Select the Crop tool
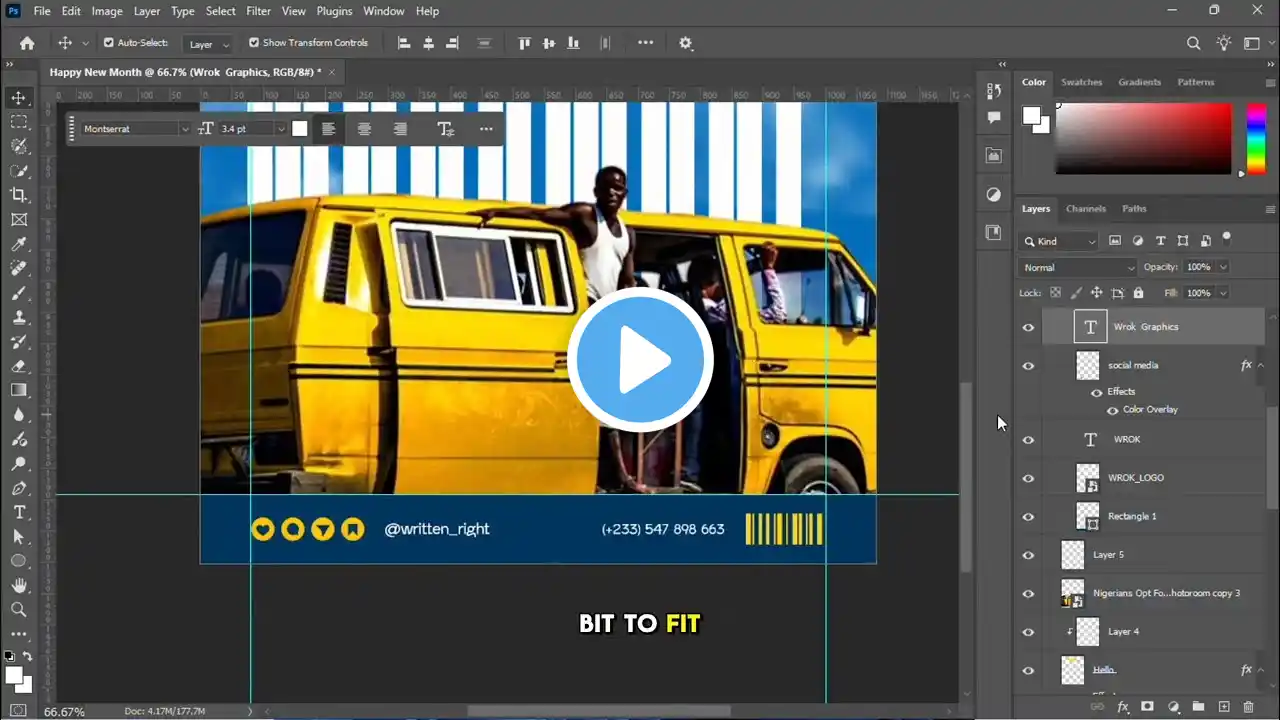Viewport: 1280px width, 720px height. (x=19, y=195)
